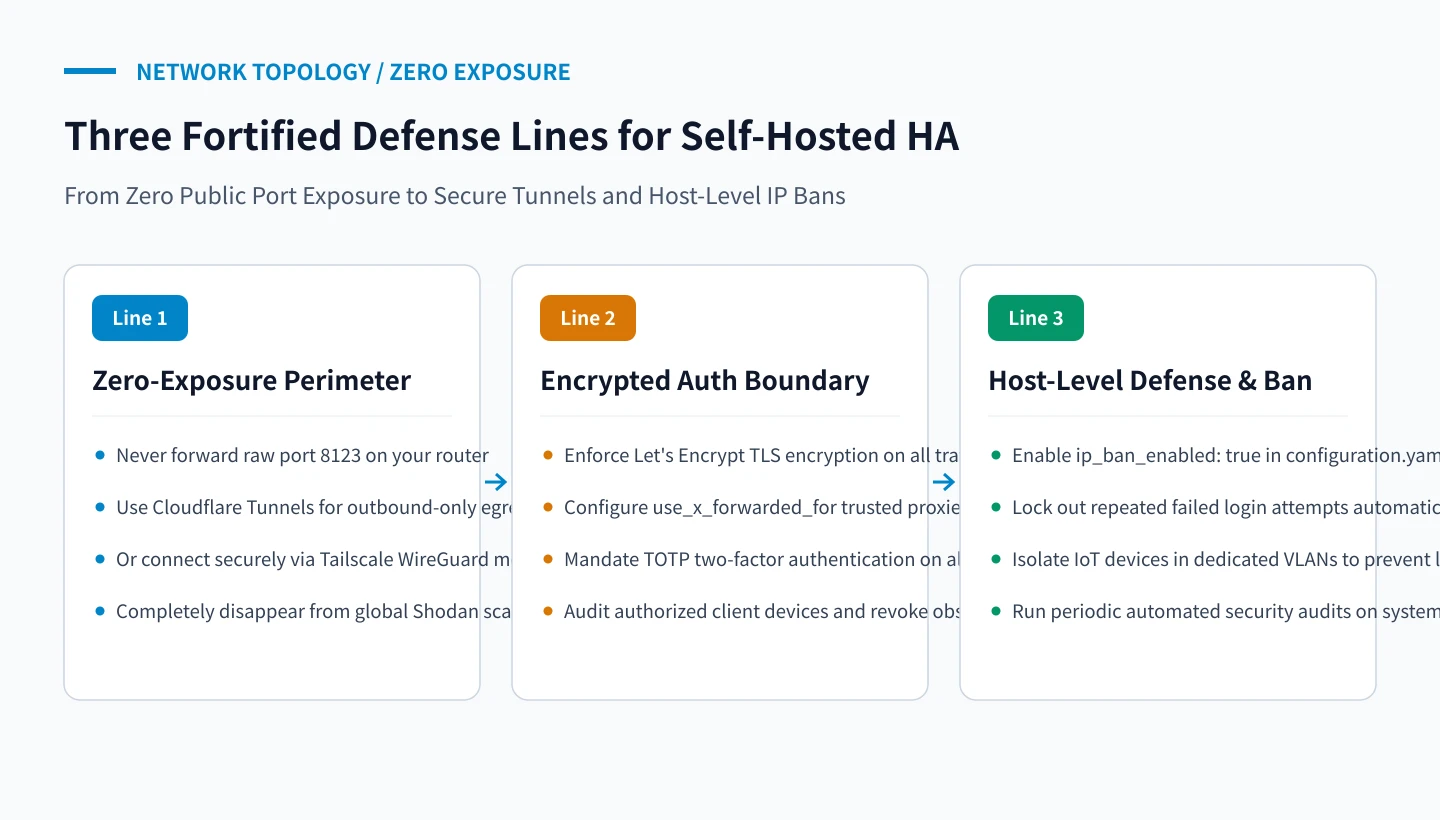Click 'Use Cloudflare Tunnels' bullet text
The height and width of the screenshot is (820, 1440).
click(314, 507)
